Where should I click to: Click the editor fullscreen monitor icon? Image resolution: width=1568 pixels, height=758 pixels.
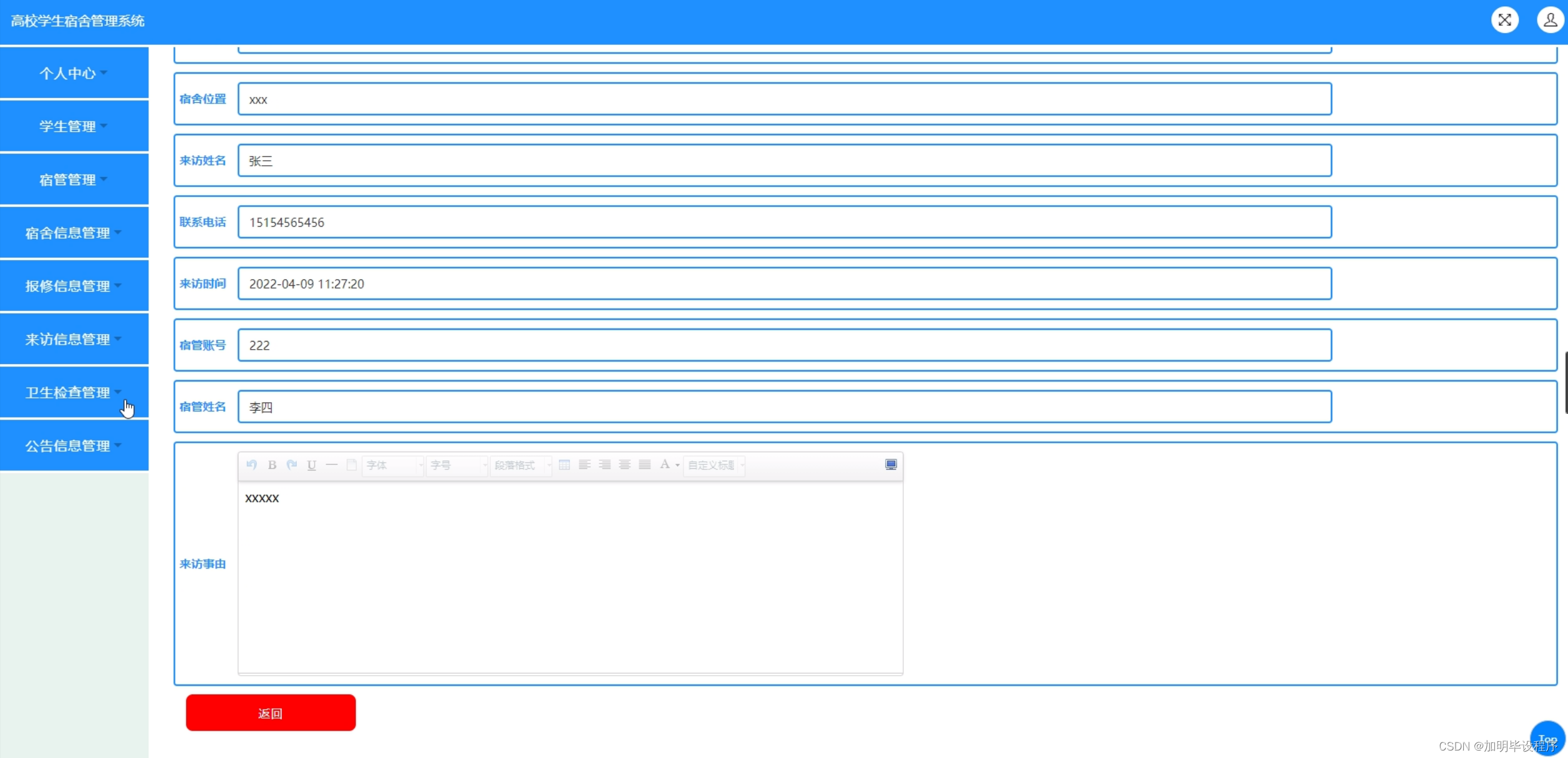click(x=891, y=465)
